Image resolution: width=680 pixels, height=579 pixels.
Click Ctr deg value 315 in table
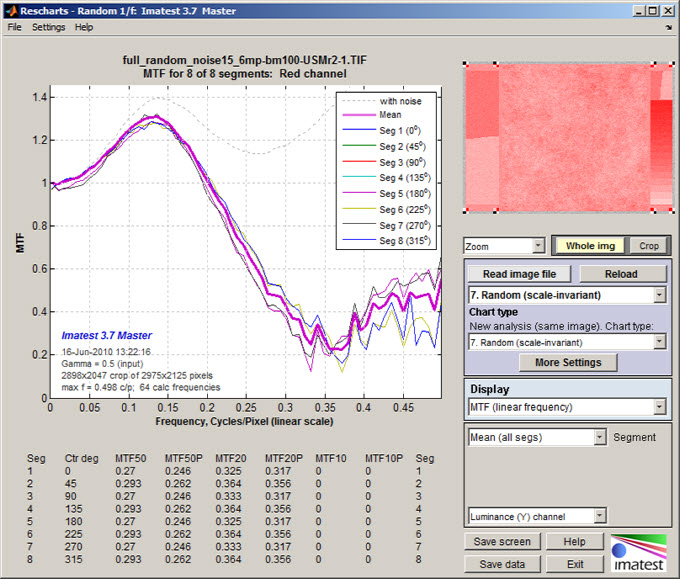(73, 559)
